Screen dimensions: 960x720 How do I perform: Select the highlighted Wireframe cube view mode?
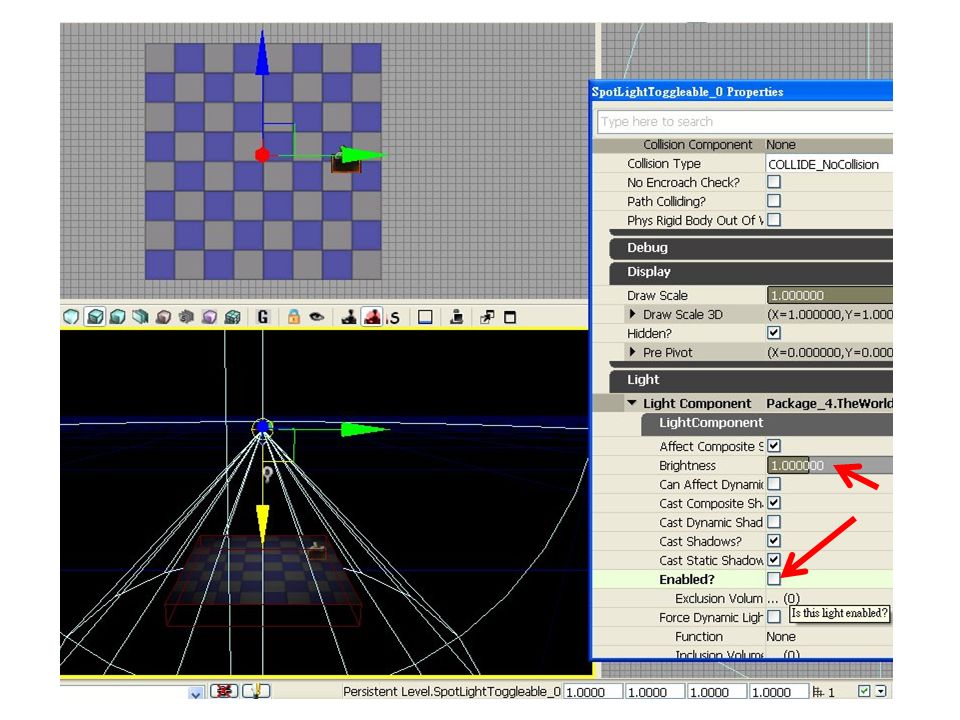(95, 317)
